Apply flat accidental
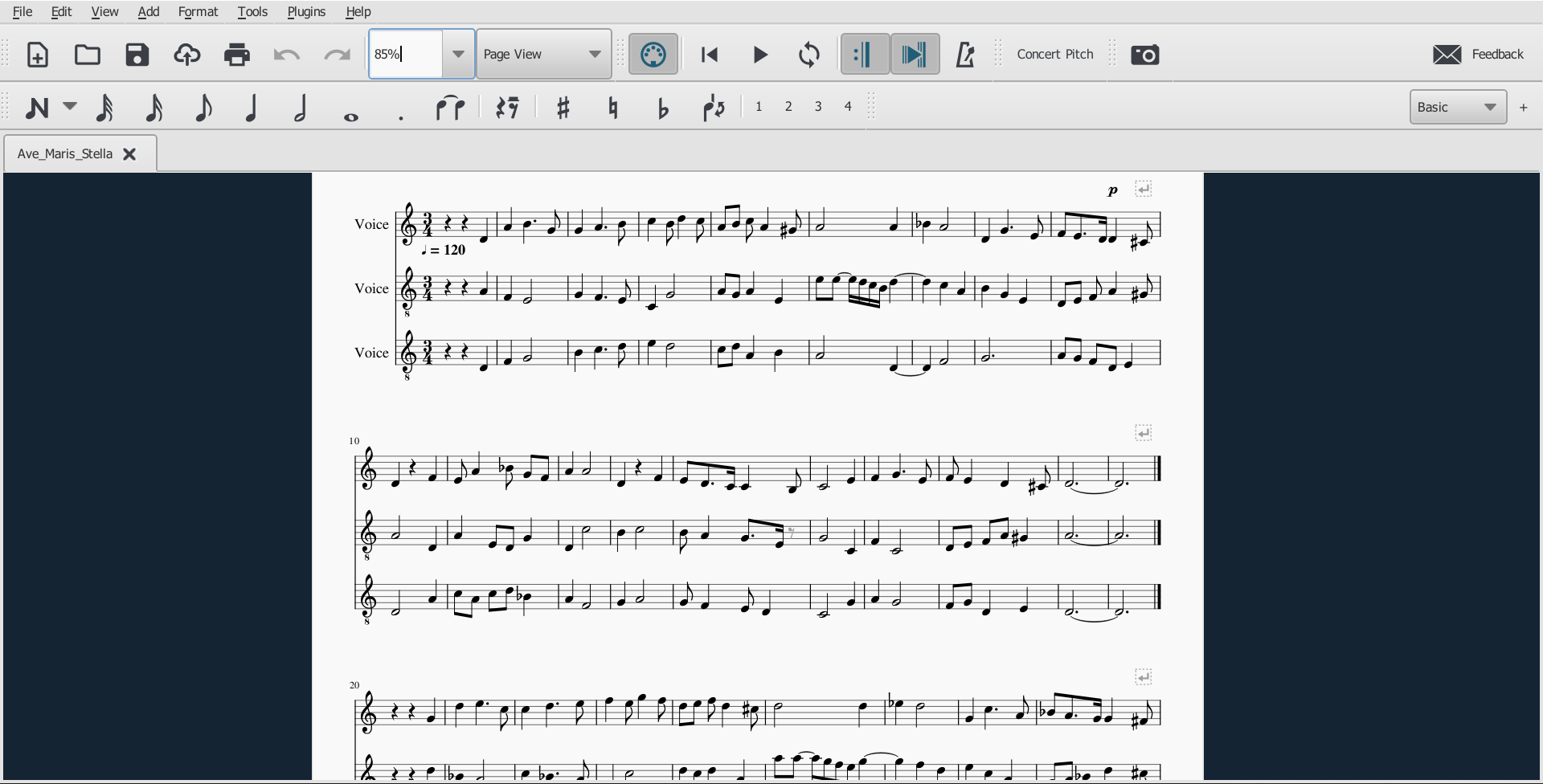The image size is (1543, 784). pos(663,108)
